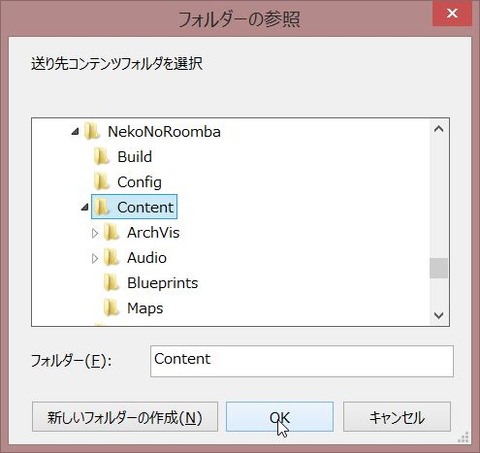The image size is (480, 453).
Task: Select the NekoNoRoomba folder label
Action: 164,132
